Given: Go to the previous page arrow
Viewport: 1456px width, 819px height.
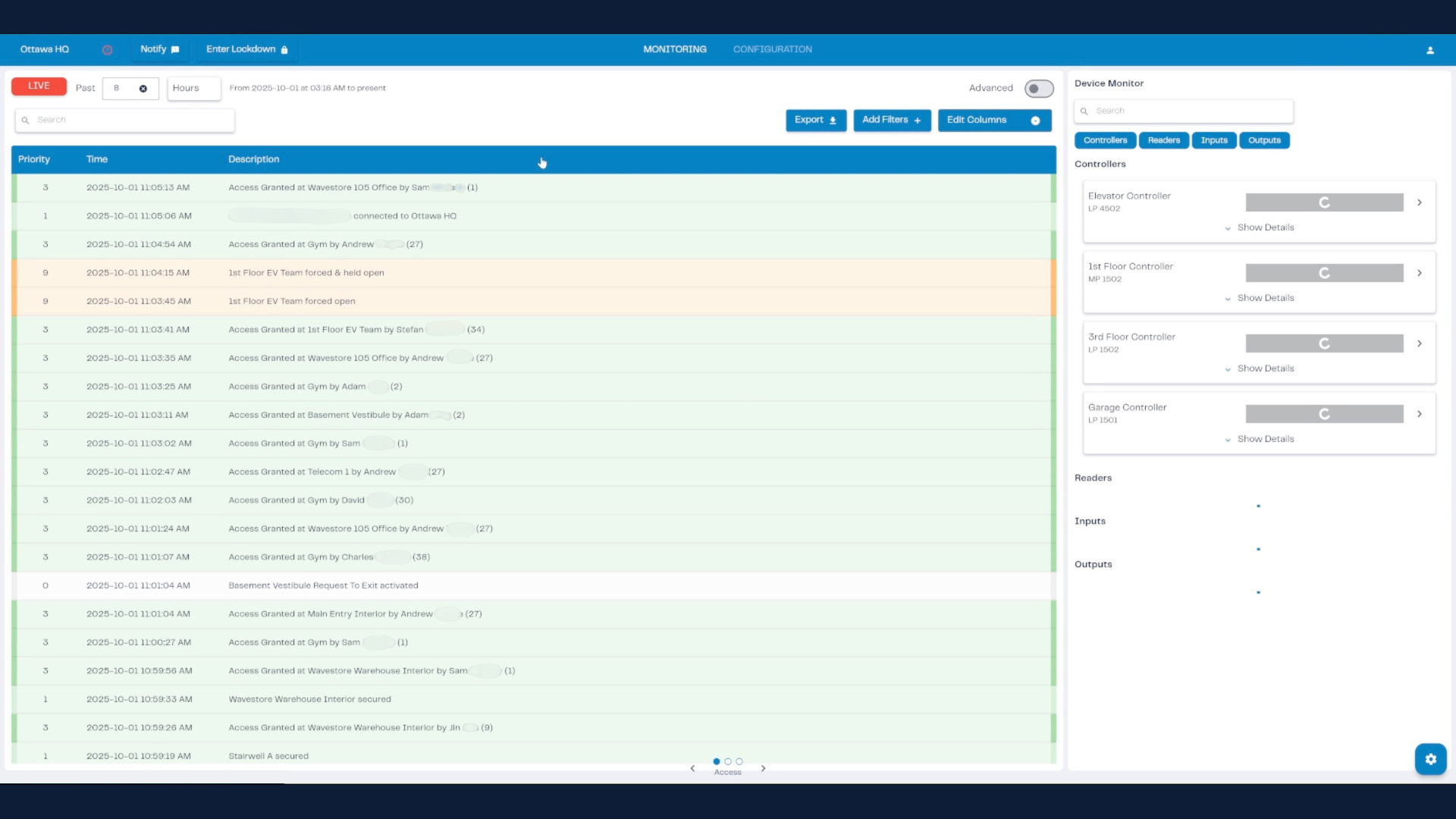Looking at the screenshot, I should (x=692, y=768).
